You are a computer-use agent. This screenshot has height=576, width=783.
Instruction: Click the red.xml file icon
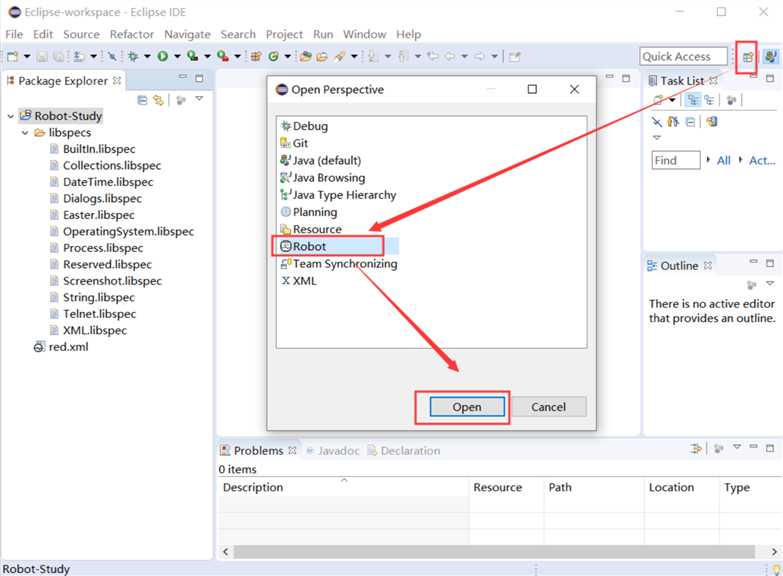(39, 347)
